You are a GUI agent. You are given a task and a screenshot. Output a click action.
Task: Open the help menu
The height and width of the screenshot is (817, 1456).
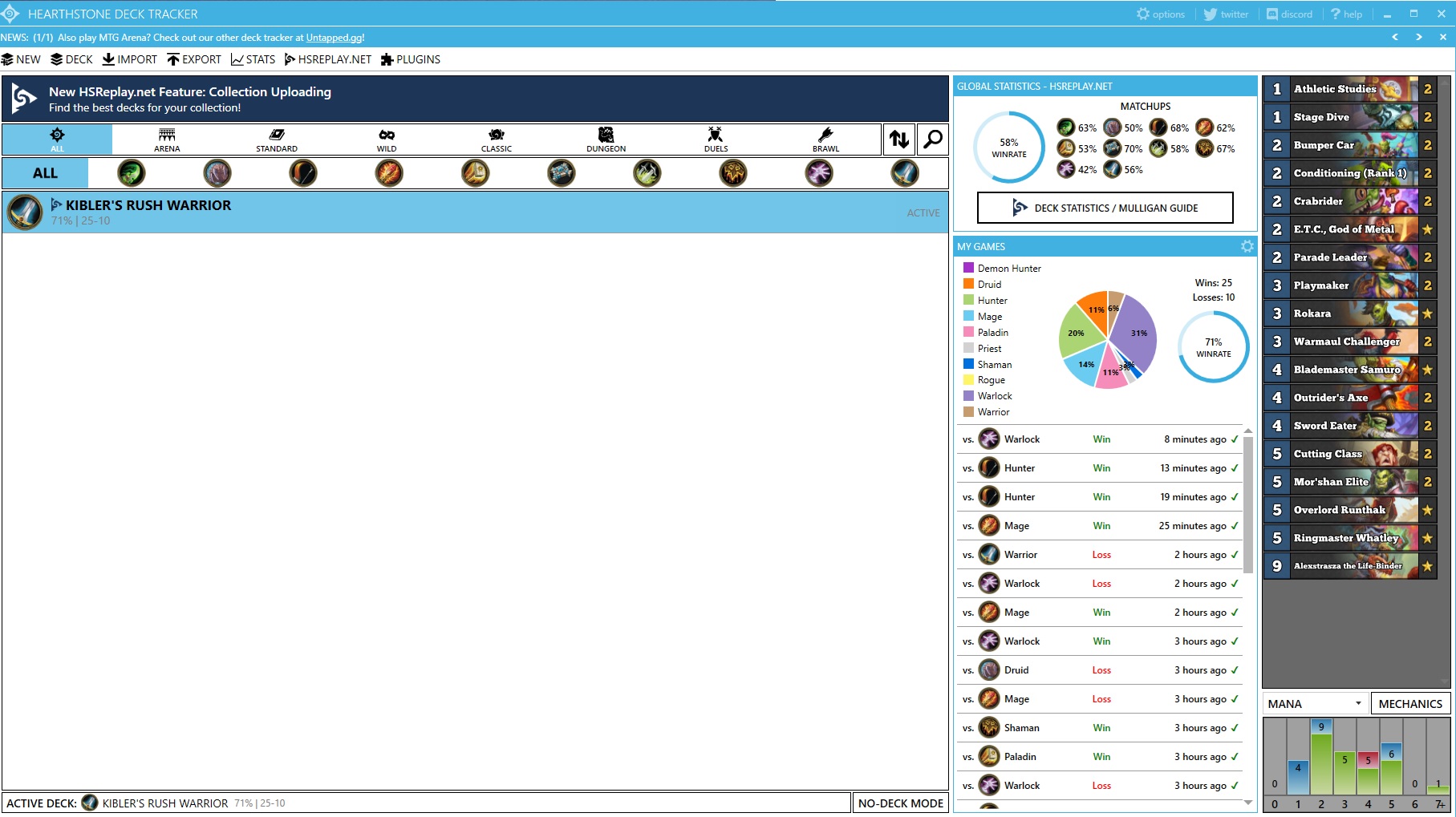1347,14
